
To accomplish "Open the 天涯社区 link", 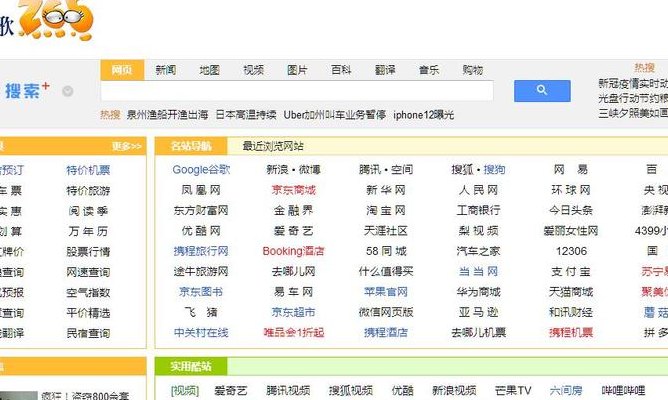I will coord(386,231).
